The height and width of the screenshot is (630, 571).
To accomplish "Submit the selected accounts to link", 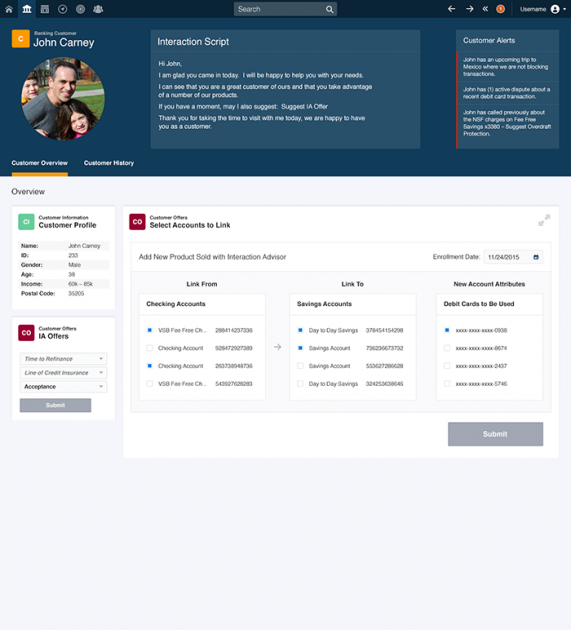I will pos(495,434).
